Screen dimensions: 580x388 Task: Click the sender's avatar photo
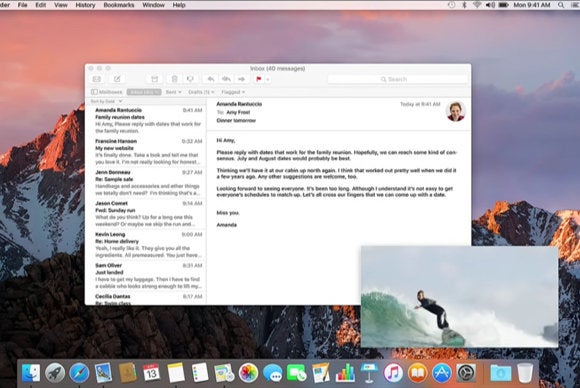coord(456,111)
